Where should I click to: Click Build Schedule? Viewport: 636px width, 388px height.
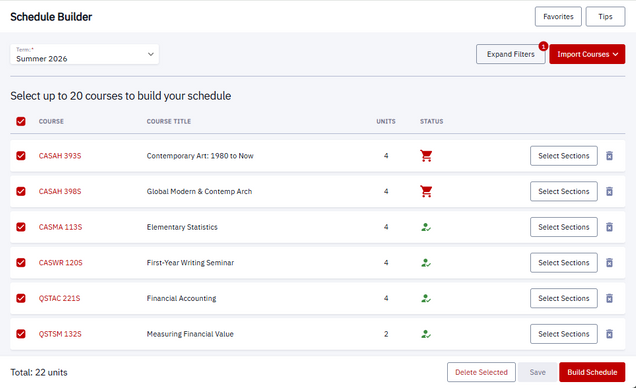(592, 372)
